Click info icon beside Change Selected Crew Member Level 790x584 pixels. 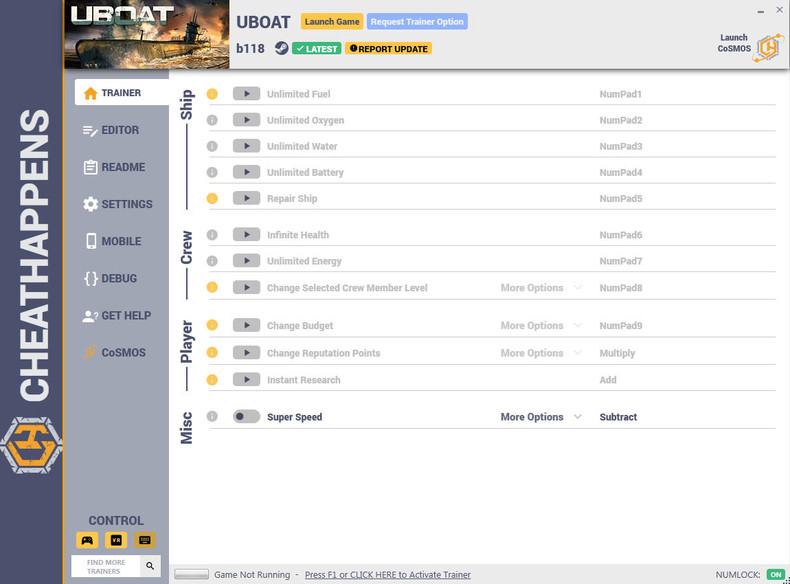tap(212, 287)
